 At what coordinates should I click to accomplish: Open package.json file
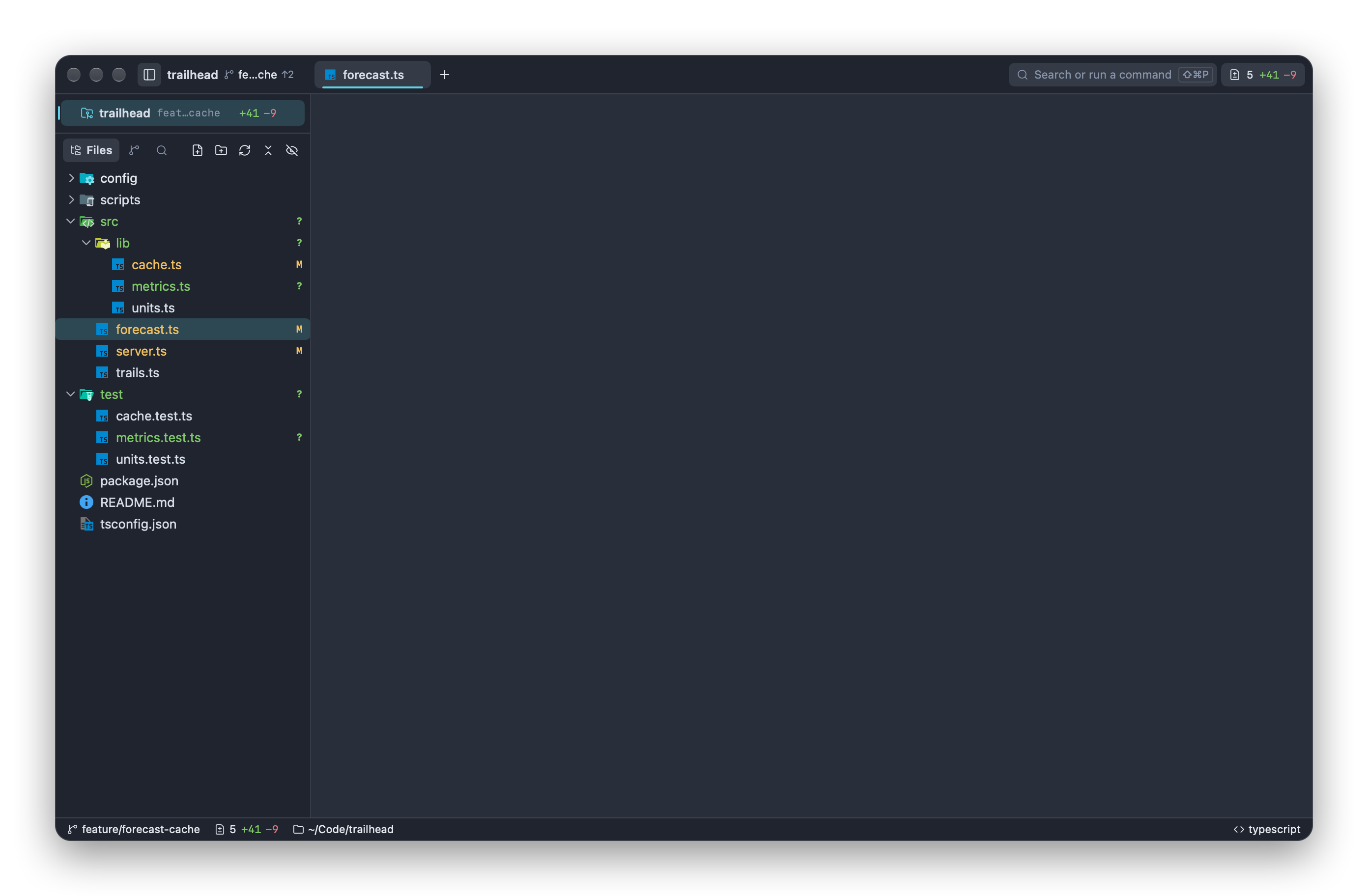pyautogui.click(x=183, y=480)
